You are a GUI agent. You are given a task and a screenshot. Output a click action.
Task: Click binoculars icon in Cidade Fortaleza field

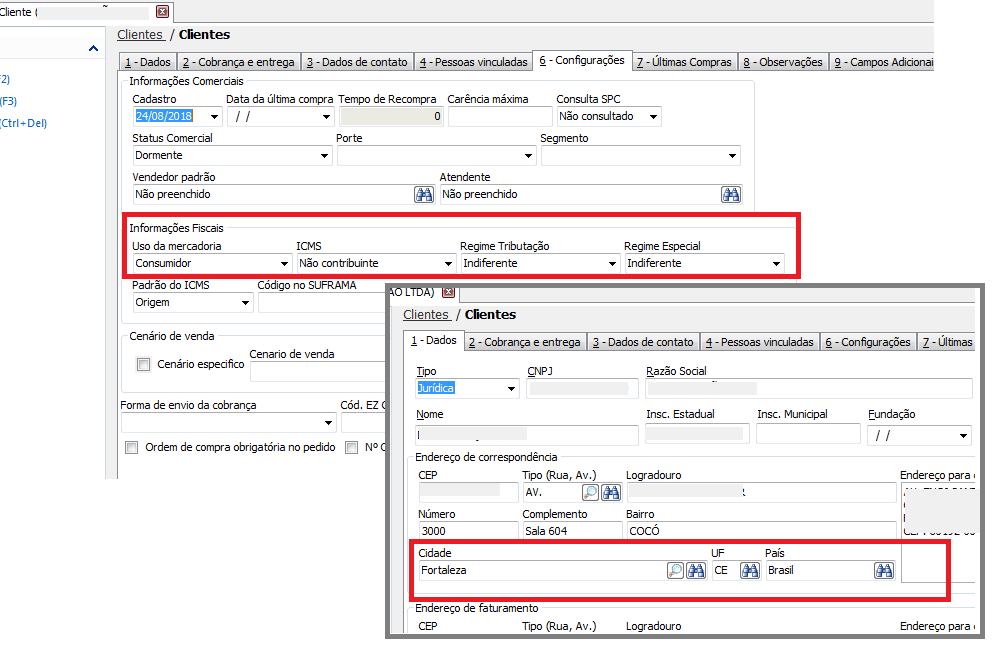(x=696, y=570)
